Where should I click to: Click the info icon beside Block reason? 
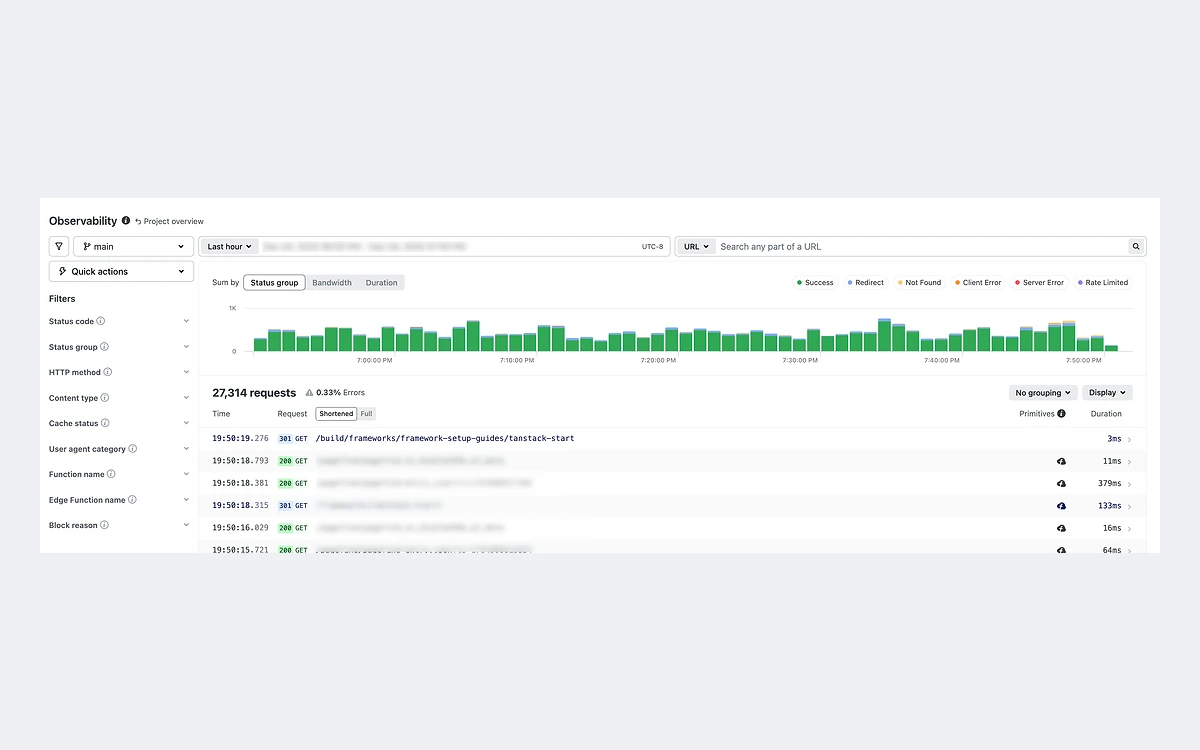pos(105,525)
